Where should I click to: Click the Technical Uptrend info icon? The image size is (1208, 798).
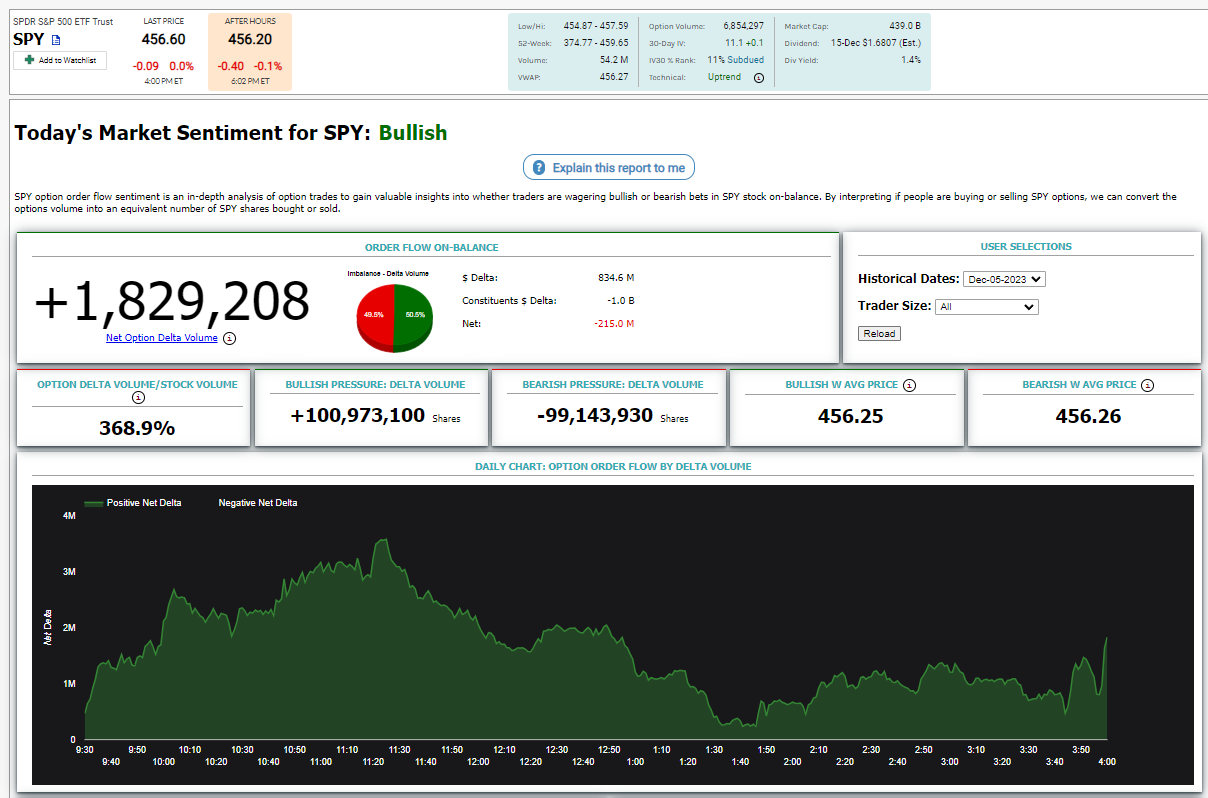click(758, 77)
